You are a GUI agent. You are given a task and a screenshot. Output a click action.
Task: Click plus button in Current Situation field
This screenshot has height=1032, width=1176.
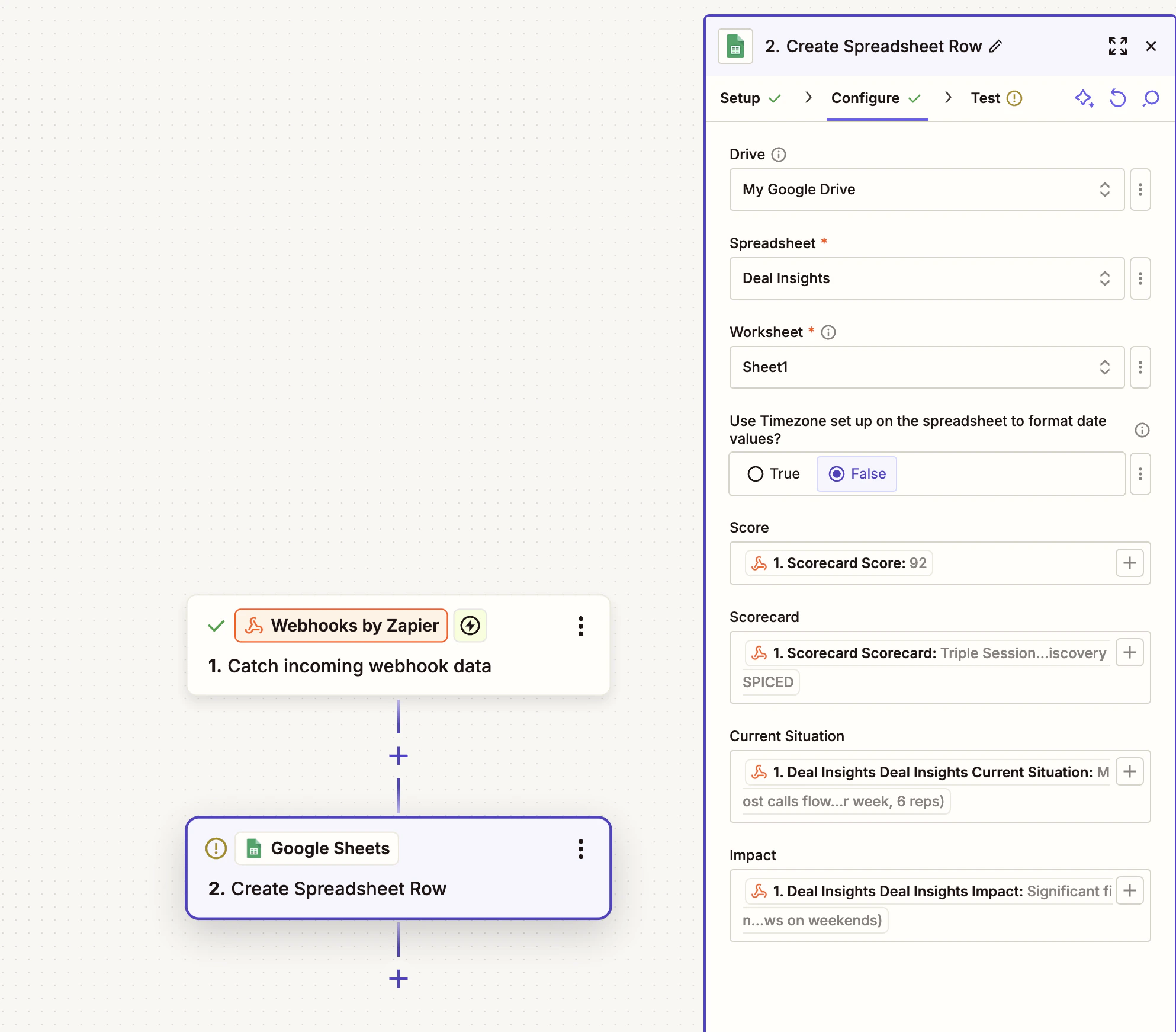pos(1129,771)
